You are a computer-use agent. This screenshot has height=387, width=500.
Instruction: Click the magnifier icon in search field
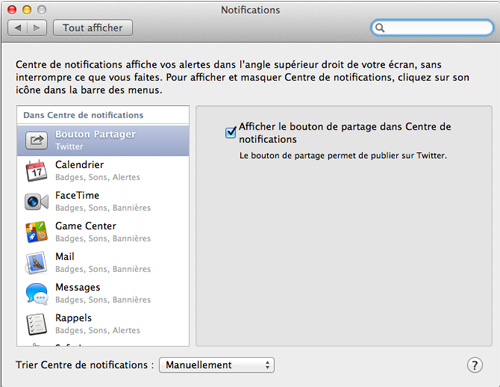(380, 28)
